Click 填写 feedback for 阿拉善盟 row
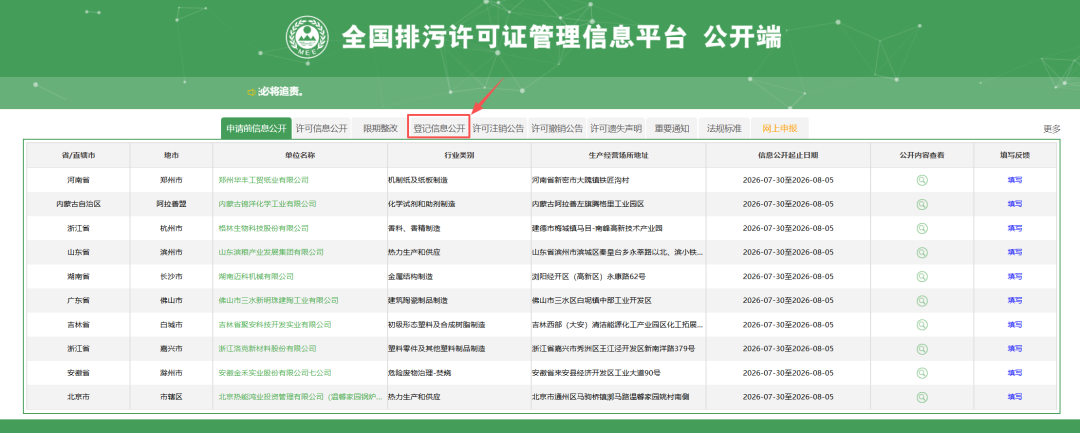 (1015, 204)
